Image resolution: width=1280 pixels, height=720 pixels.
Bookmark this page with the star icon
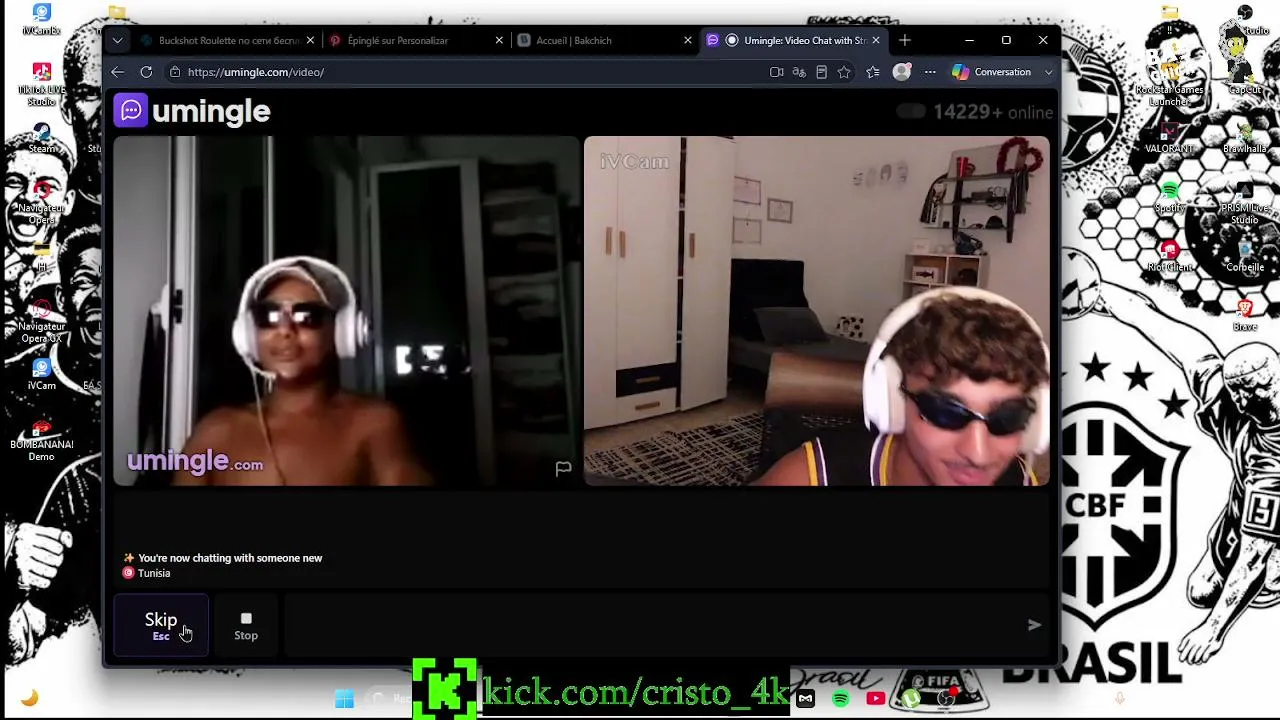click(x=844, y=72)
